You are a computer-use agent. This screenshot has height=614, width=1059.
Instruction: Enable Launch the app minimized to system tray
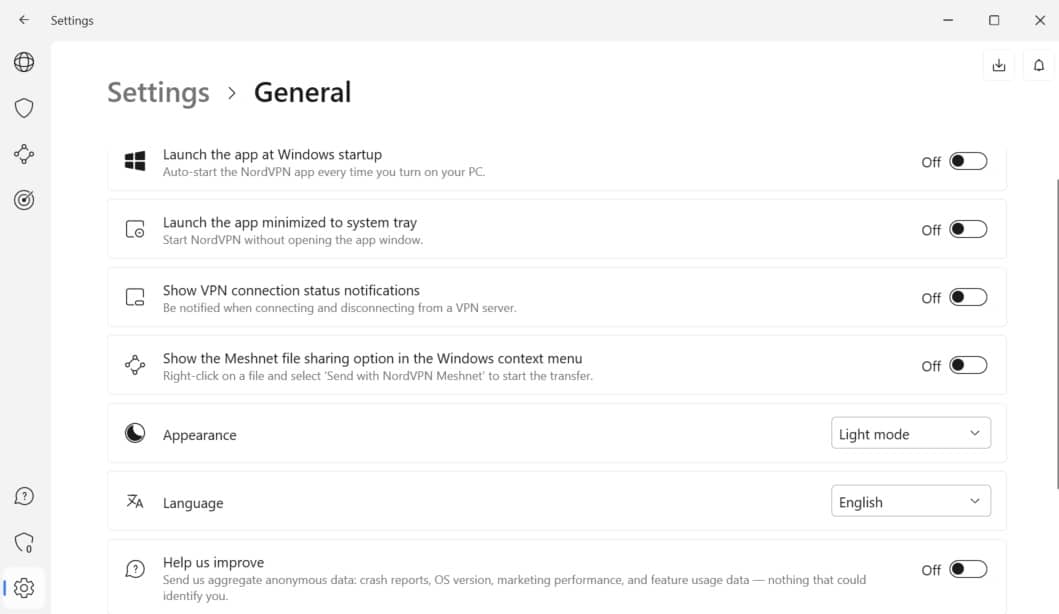(968, 230)
